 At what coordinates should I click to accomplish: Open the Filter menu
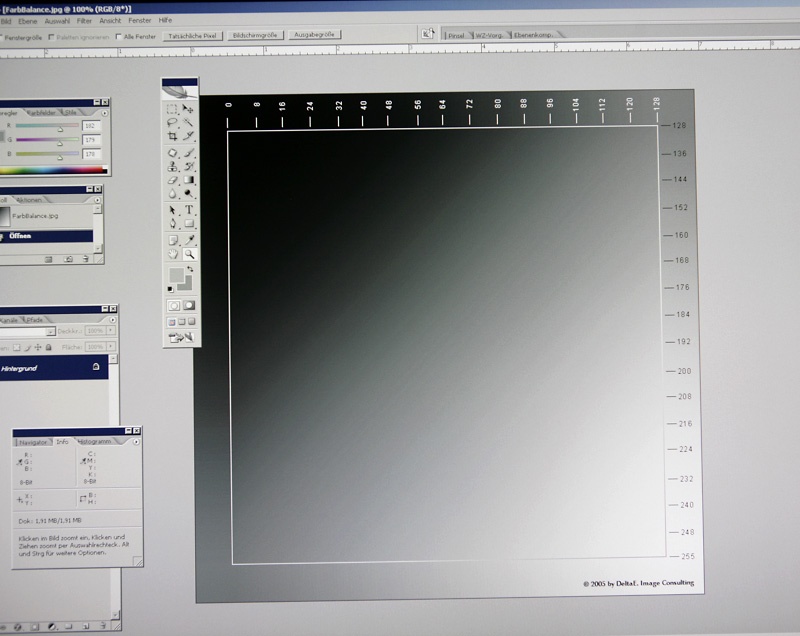85,20
